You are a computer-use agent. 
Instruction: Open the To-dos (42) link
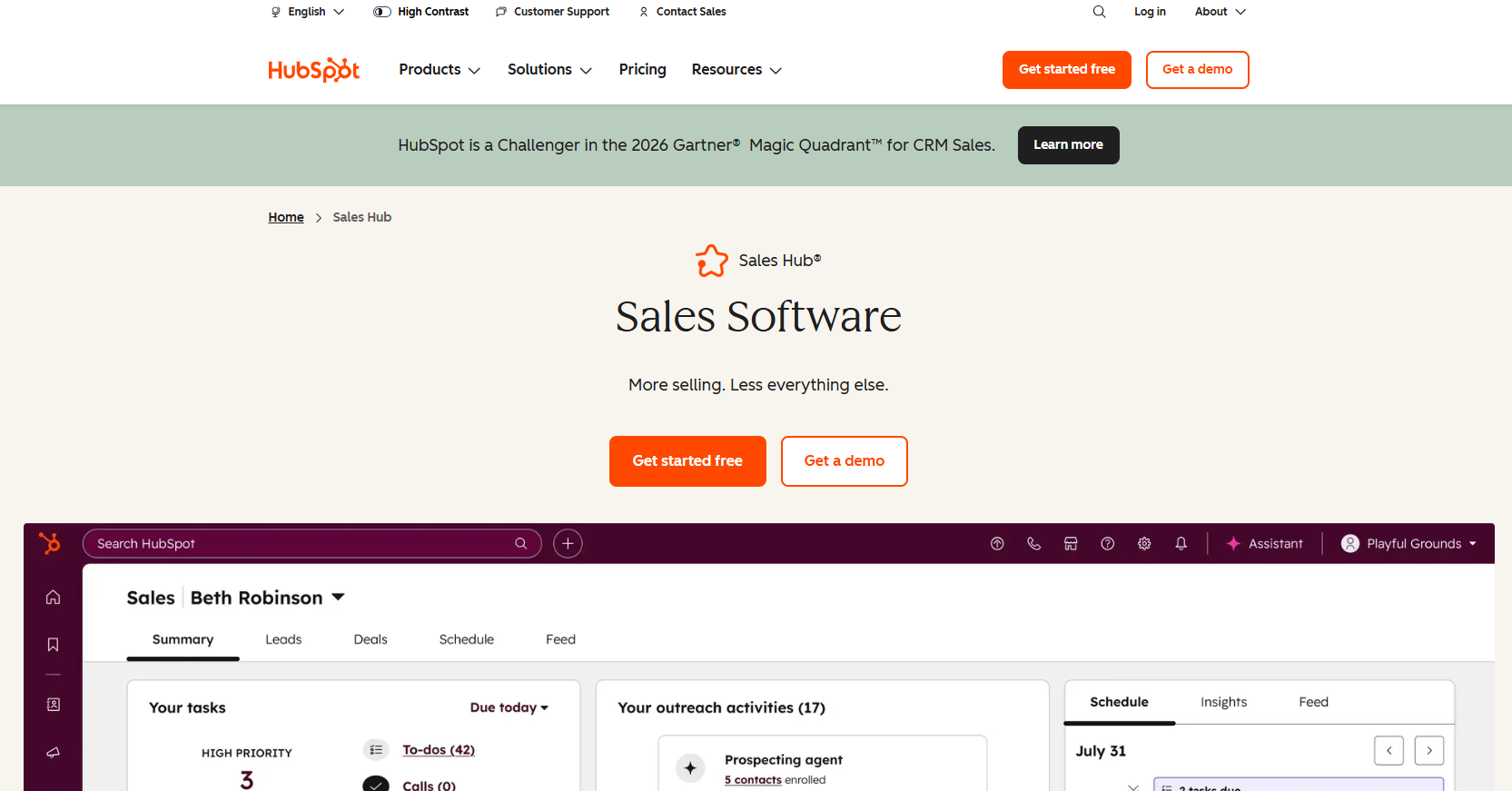[439, 749]
